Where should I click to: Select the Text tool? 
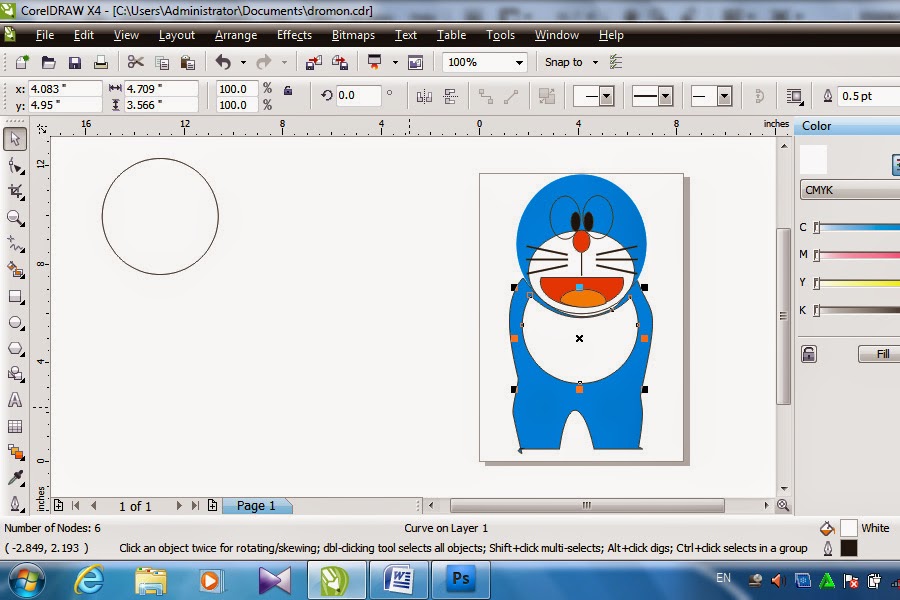pos(15,400)
